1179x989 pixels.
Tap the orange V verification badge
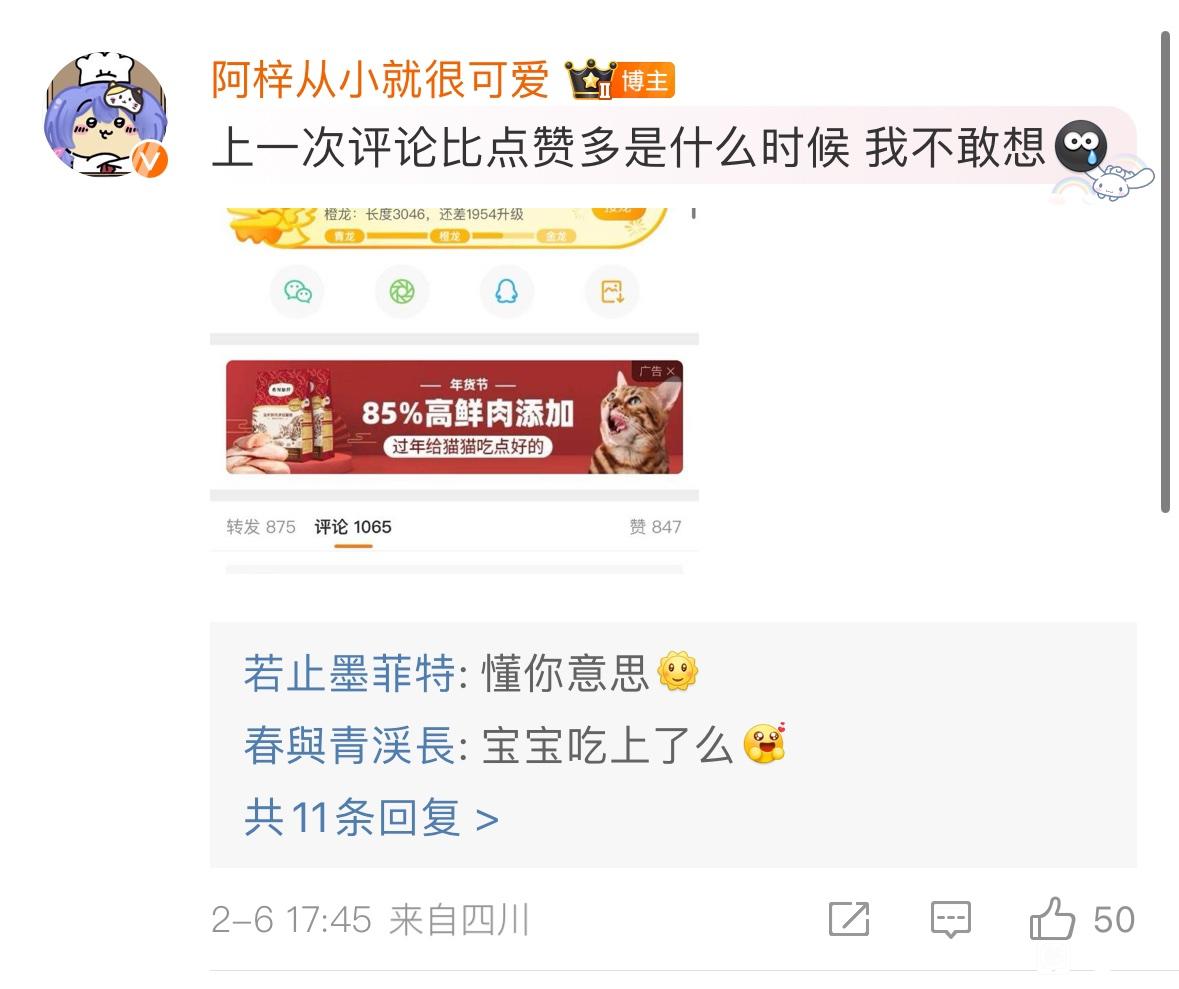(150, 159)
